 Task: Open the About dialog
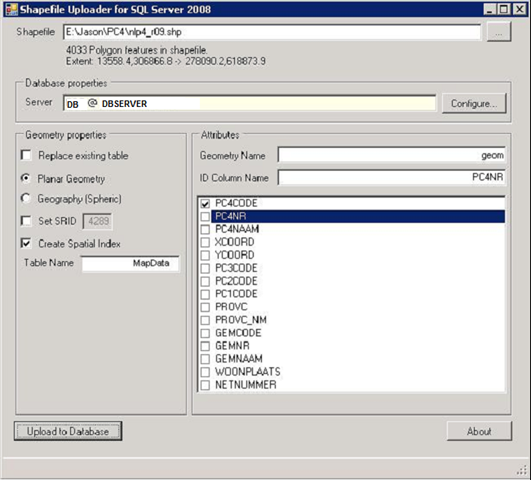coord(479,431)
